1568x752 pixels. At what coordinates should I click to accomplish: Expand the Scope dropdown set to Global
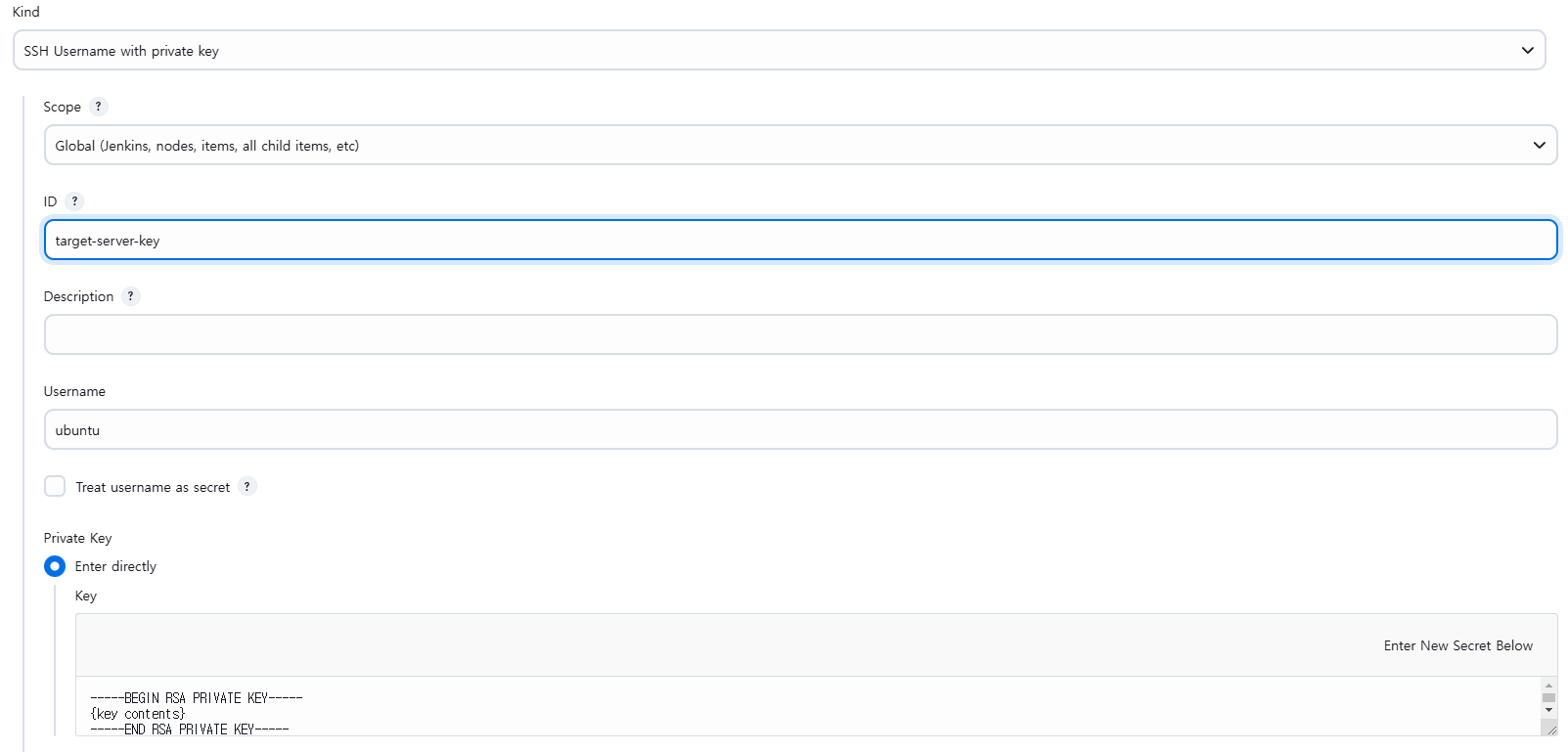point(800,145)
